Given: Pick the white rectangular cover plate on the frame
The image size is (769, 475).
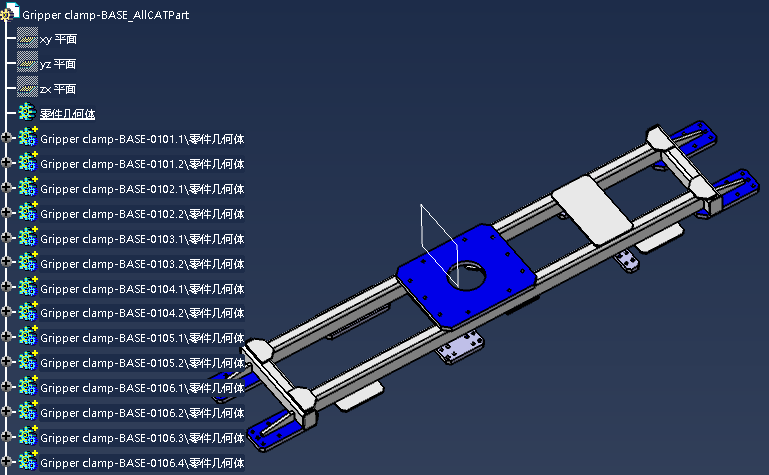Looking at the screenshot, I should pos(592,210).
